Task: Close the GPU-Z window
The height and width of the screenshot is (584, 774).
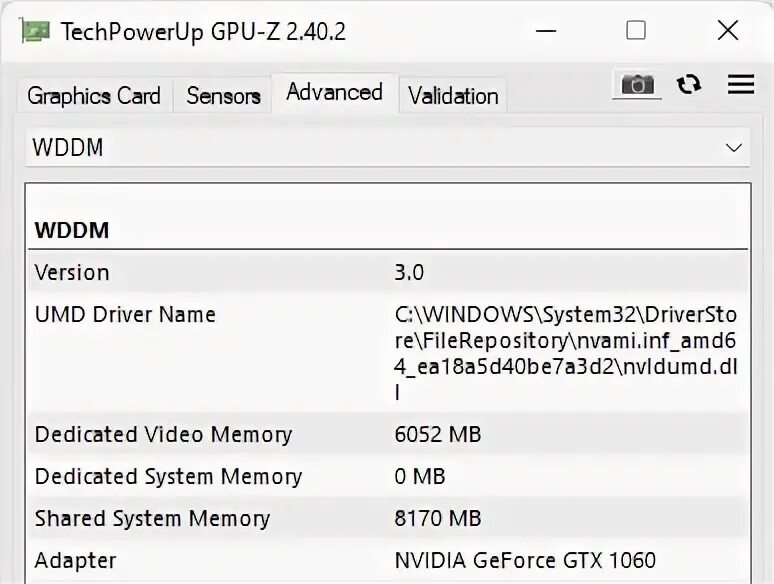Action: pos(728,31)
